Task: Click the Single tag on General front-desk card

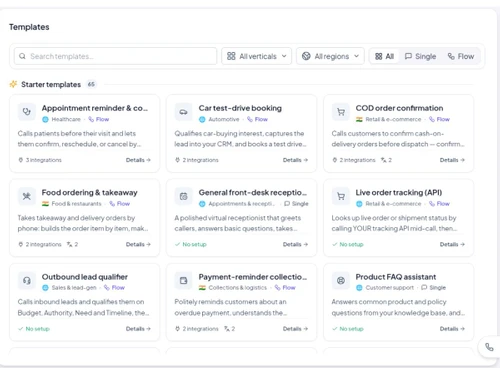Action: [296, 204]
